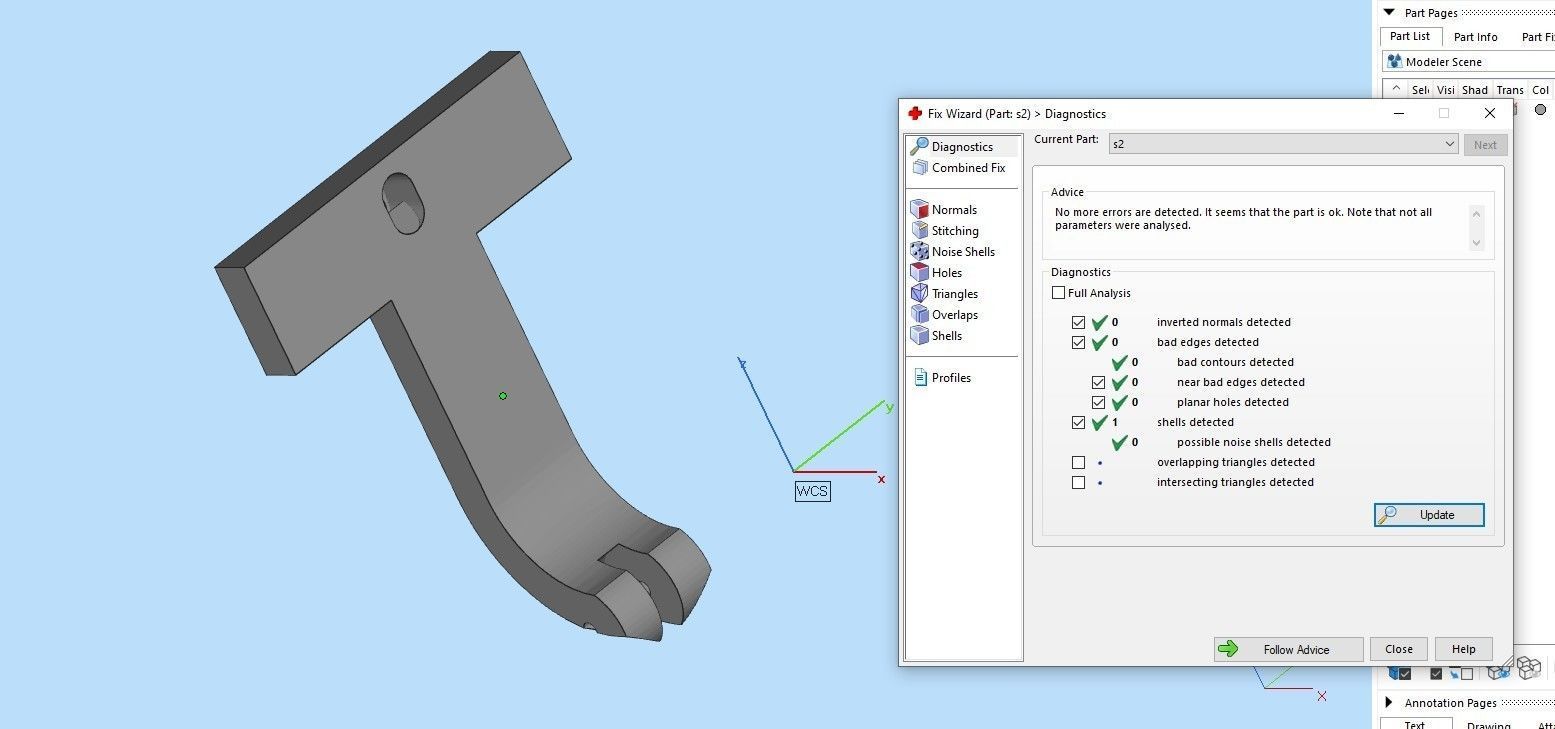Click the Trans column header in Part List
The height and width of the screenshot is (729, 1555).
1510,90
